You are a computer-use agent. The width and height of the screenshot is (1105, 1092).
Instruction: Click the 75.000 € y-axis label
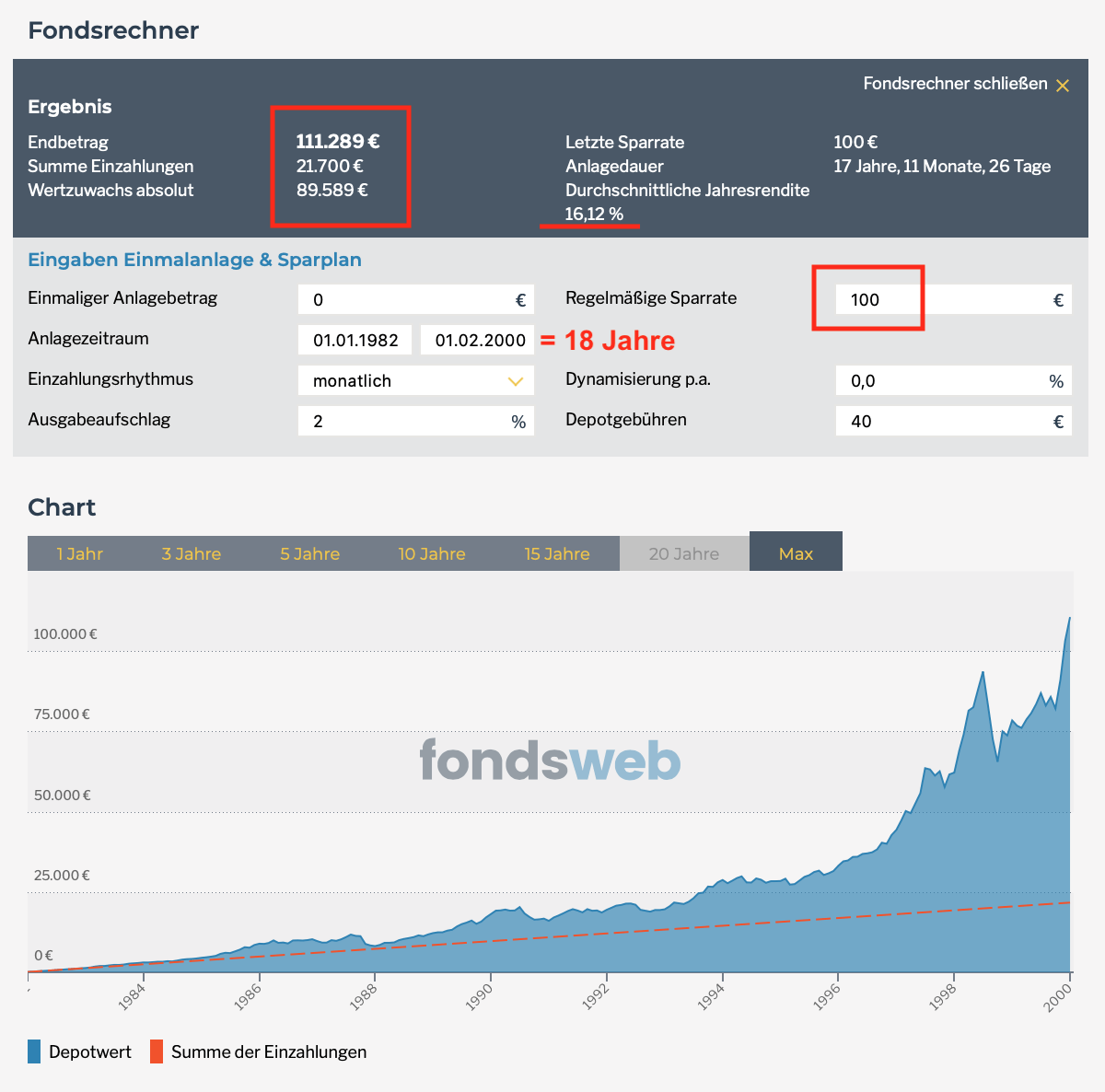coord(62,714)
